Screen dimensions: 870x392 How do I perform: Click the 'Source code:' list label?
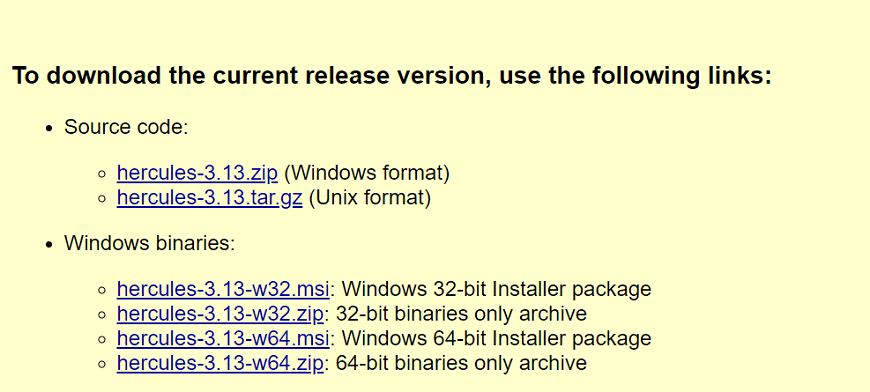pyautogui.click(x=127, y=127)
